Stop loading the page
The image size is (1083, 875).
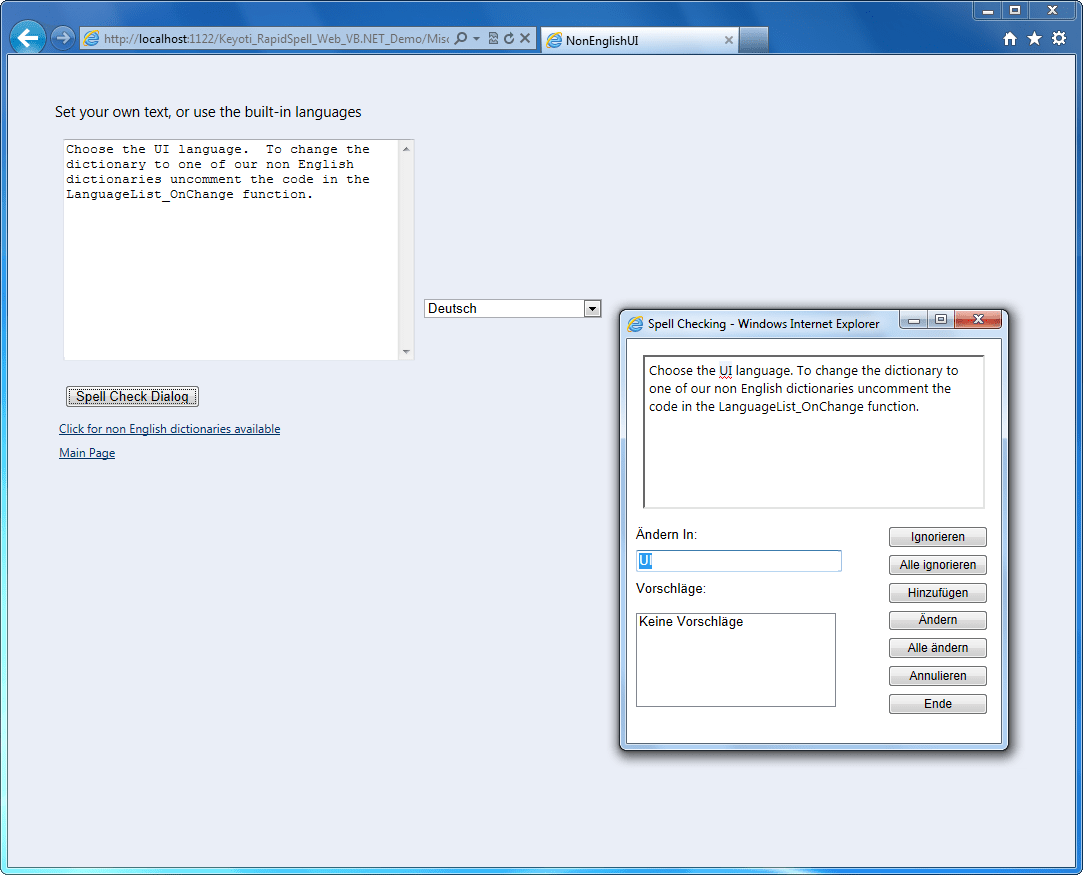pos(524,37)
